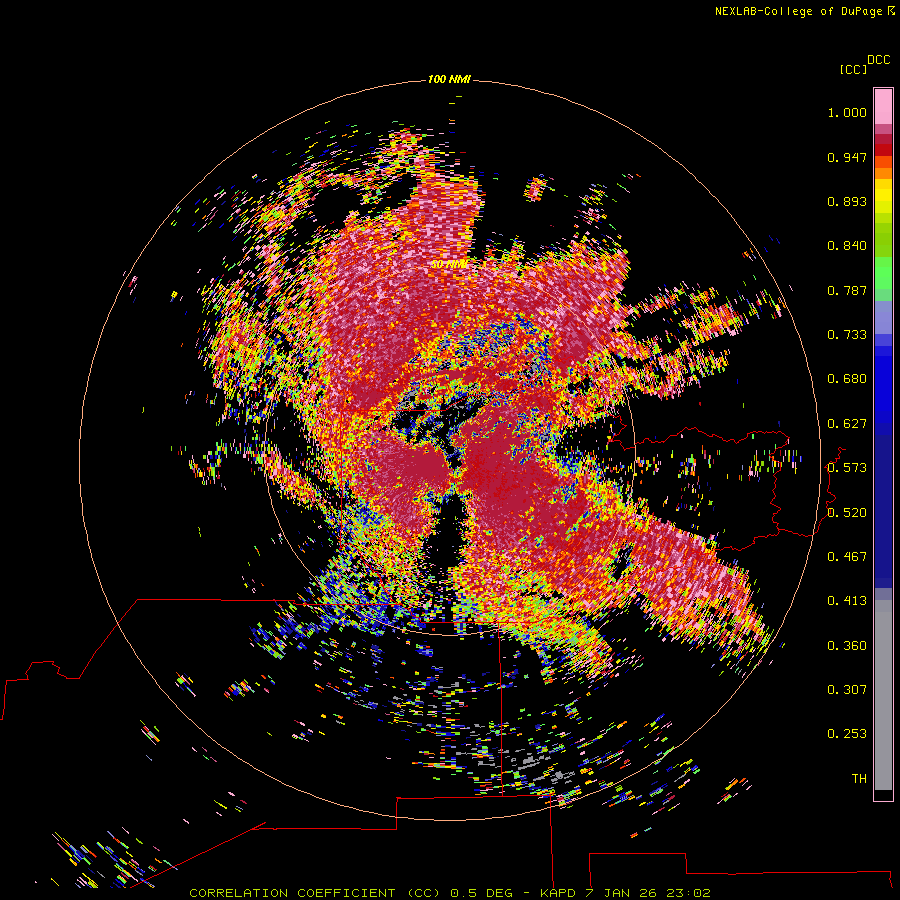Screen dimensions: 900x900
Task: Select the 0.413 scale value
Action: coord(847,601)
